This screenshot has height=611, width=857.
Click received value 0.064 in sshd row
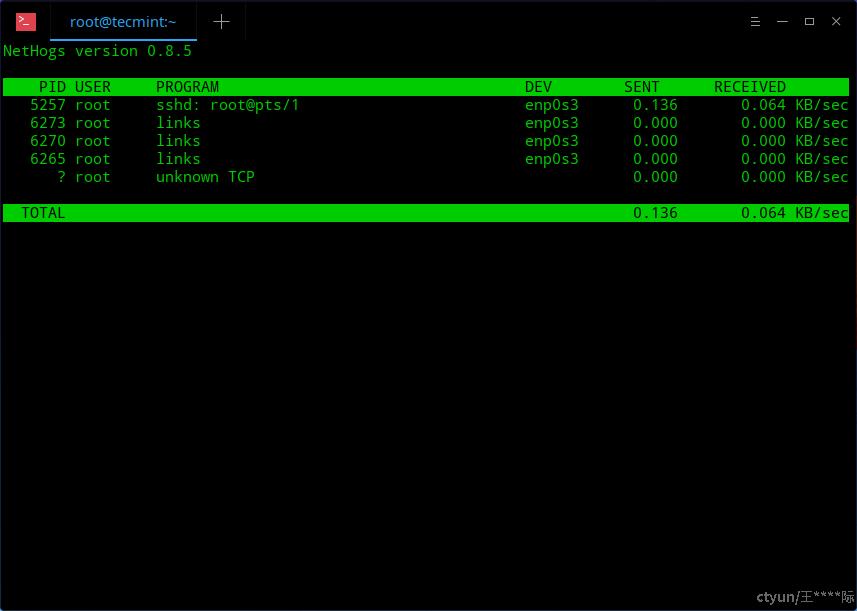pyautogui.click(x=764, y=105)
